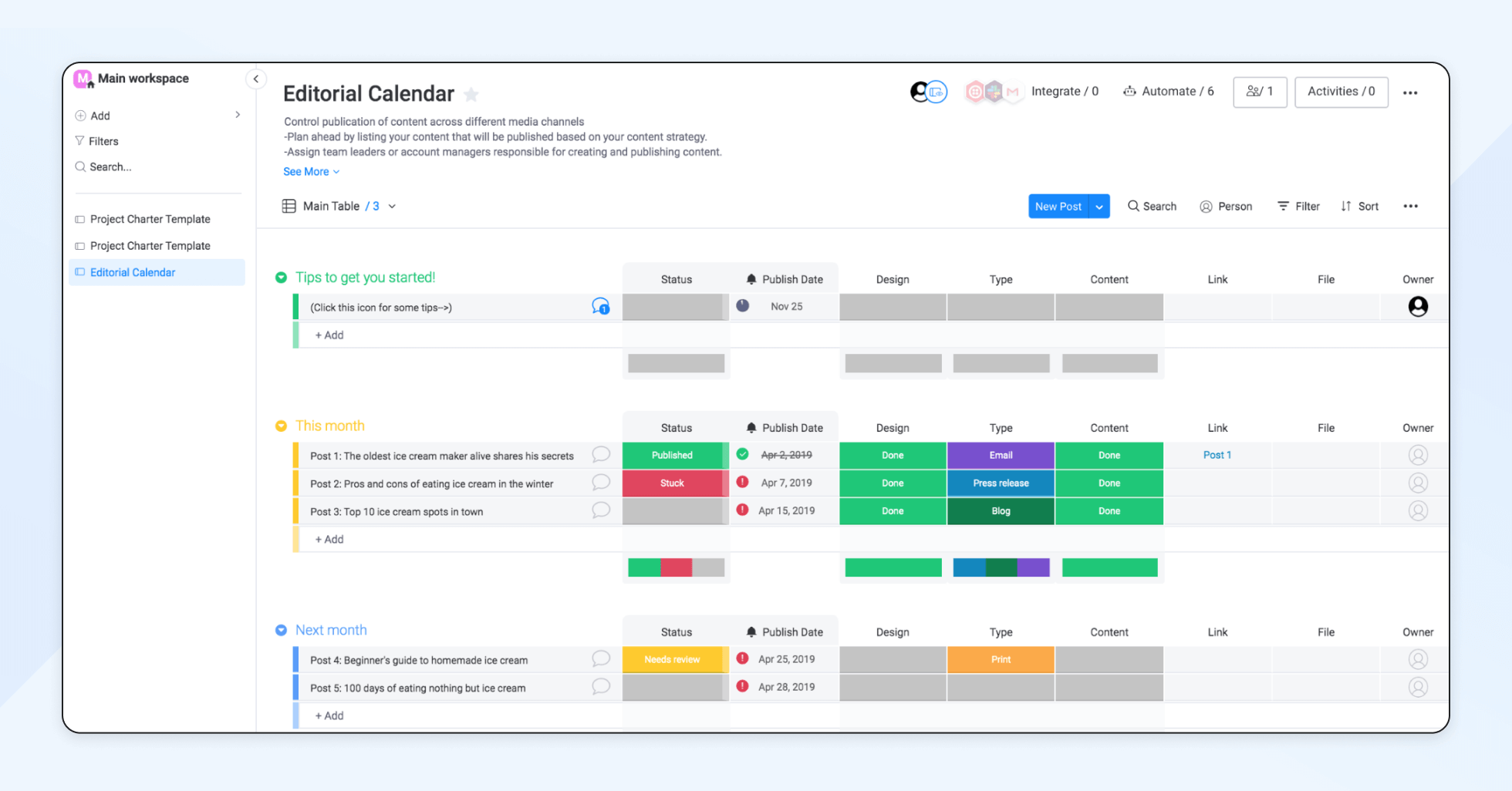Create a New Post

pyautogui.click(x=1058, y=207)
